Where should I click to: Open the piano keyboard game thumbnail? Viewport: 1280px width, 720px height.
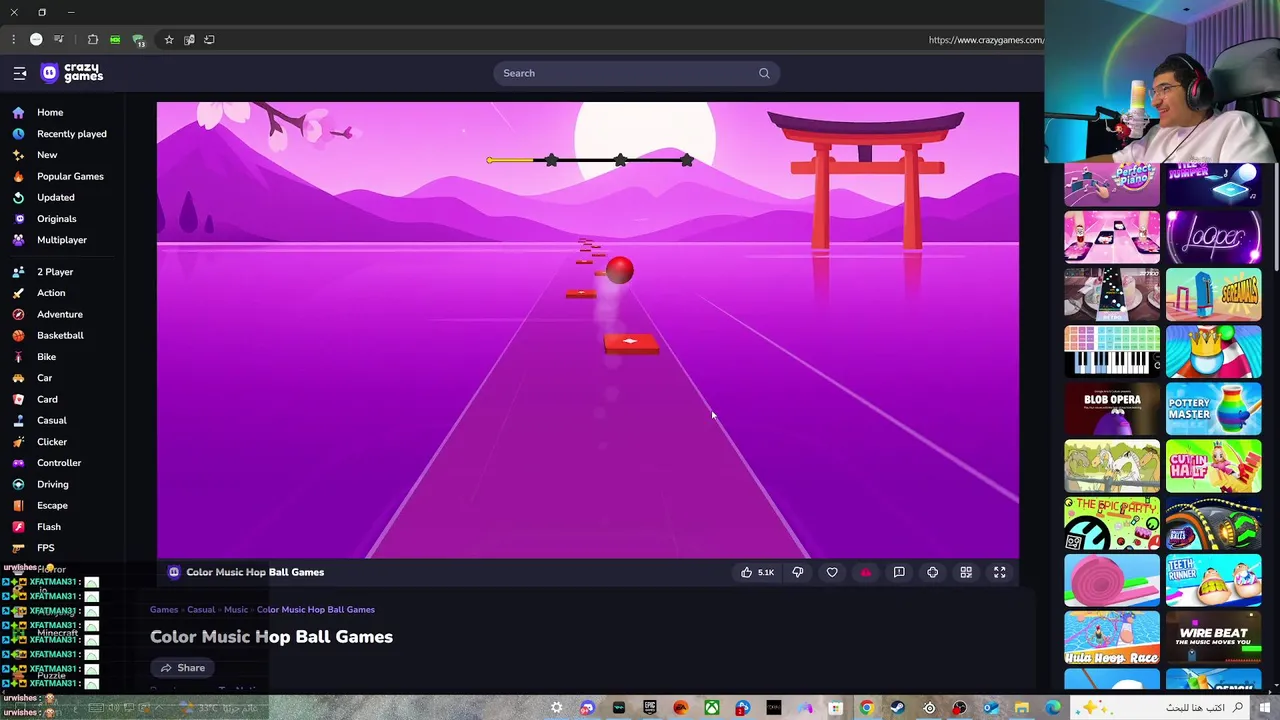click(1112, 352)
